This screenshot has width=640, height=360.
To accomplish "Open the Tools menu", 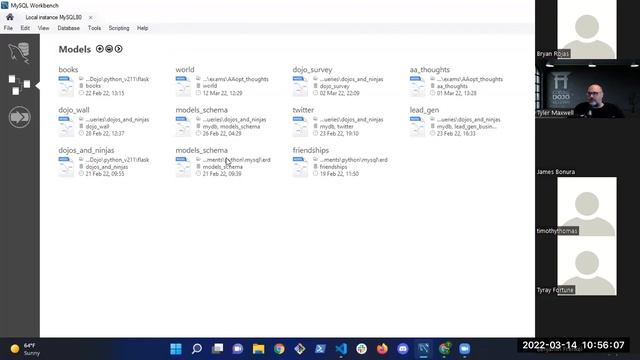I will click(x=94, y=28).
